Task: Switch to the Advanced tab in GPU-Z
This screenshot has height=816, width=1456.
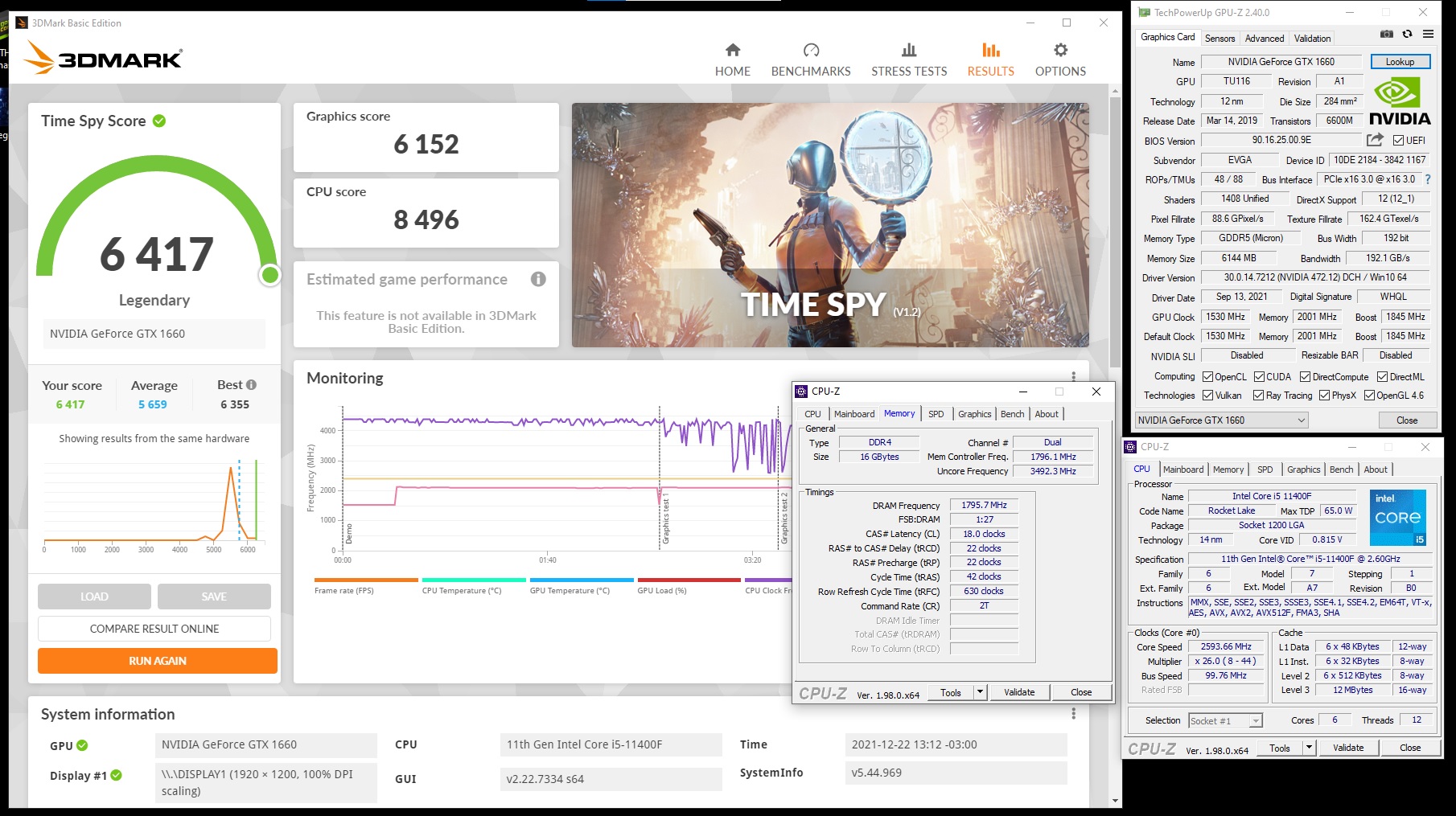Action: [1265, 39]
